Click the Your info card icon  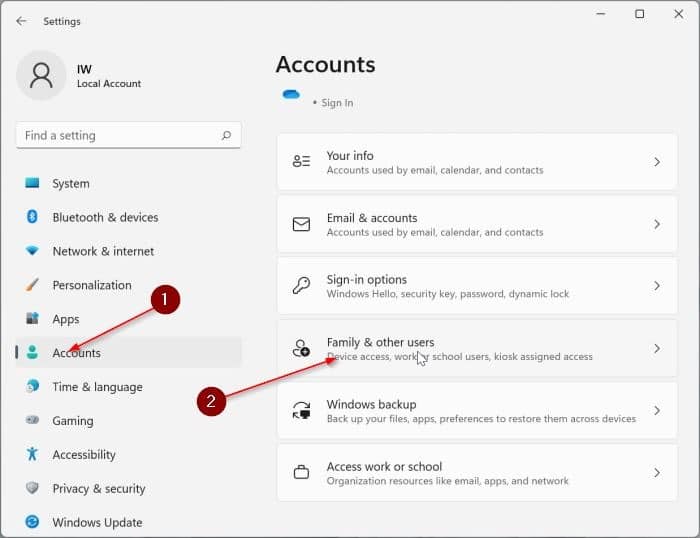pyautogui.click(x=301, y=161)
